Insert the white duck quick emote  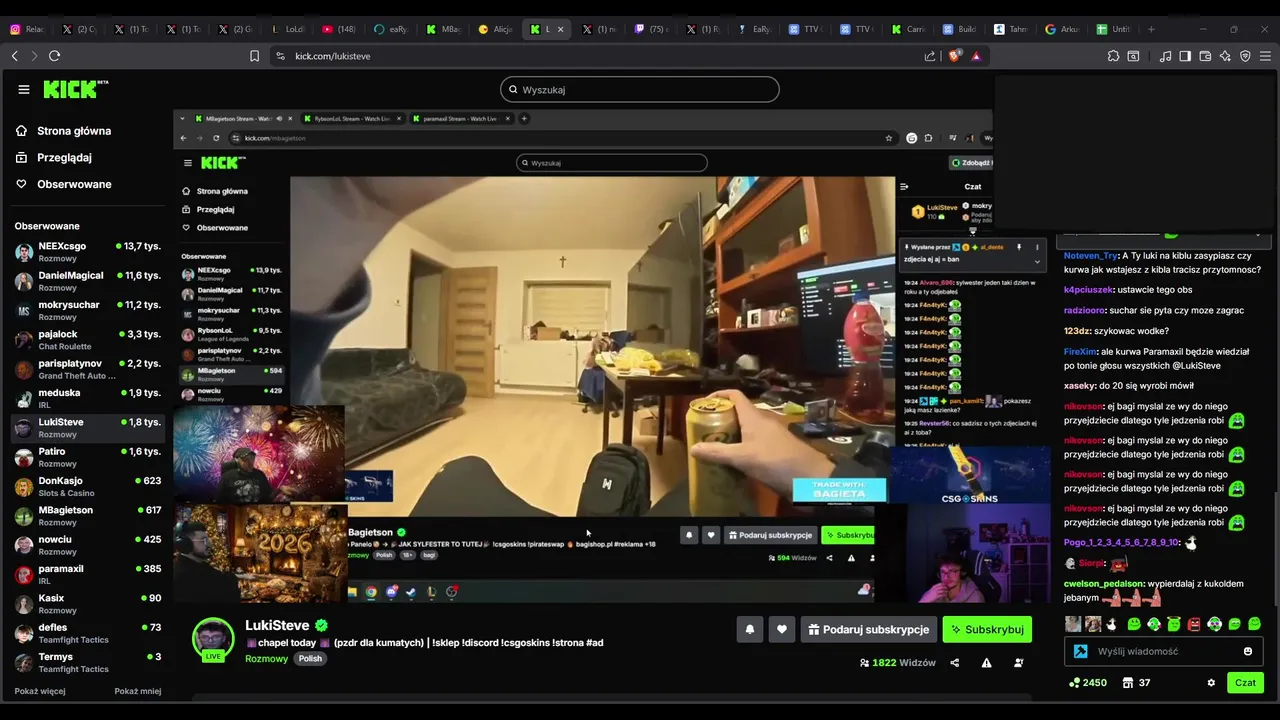(x=1112, y=624)
